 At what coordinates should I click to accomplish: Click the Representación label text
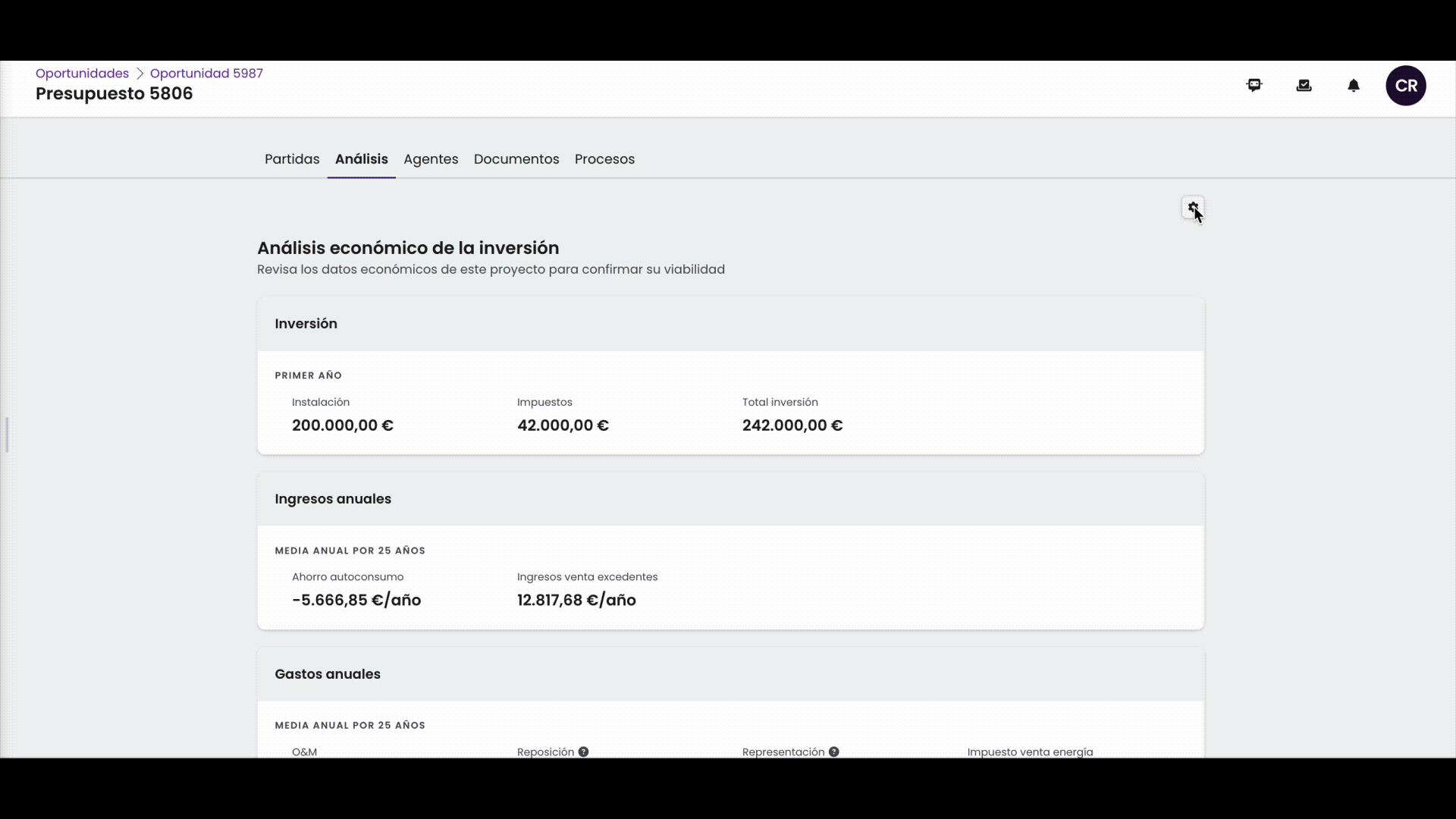pos(783,752)
